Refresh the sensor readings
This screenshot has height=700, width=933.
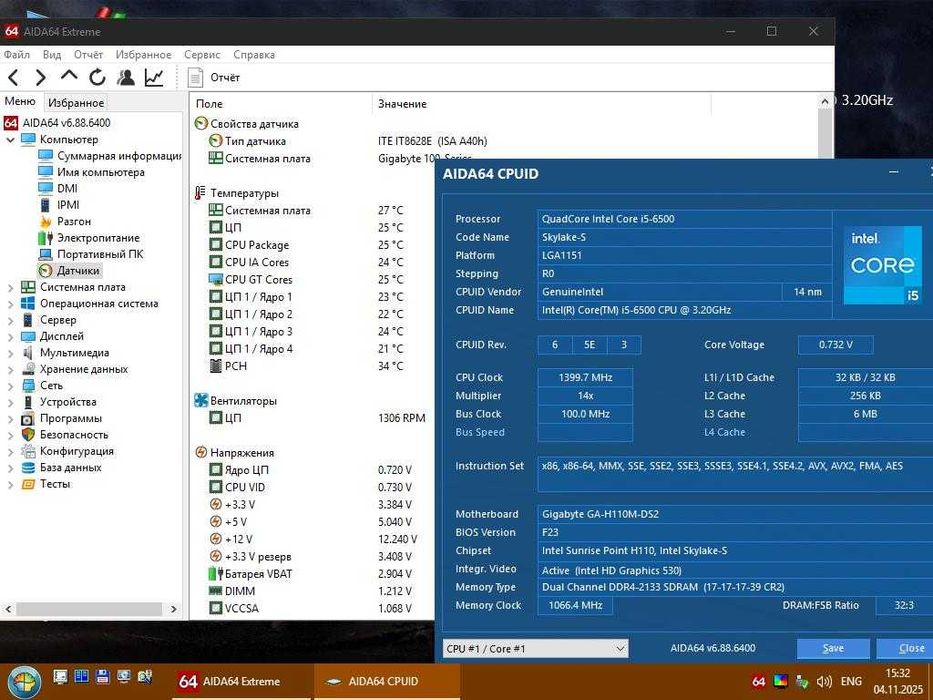(98, 77)
